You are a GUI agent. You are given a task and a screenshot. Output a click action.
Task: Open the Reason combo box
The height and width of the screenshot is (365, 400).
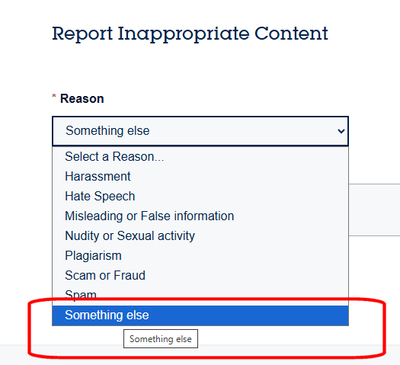200,131
